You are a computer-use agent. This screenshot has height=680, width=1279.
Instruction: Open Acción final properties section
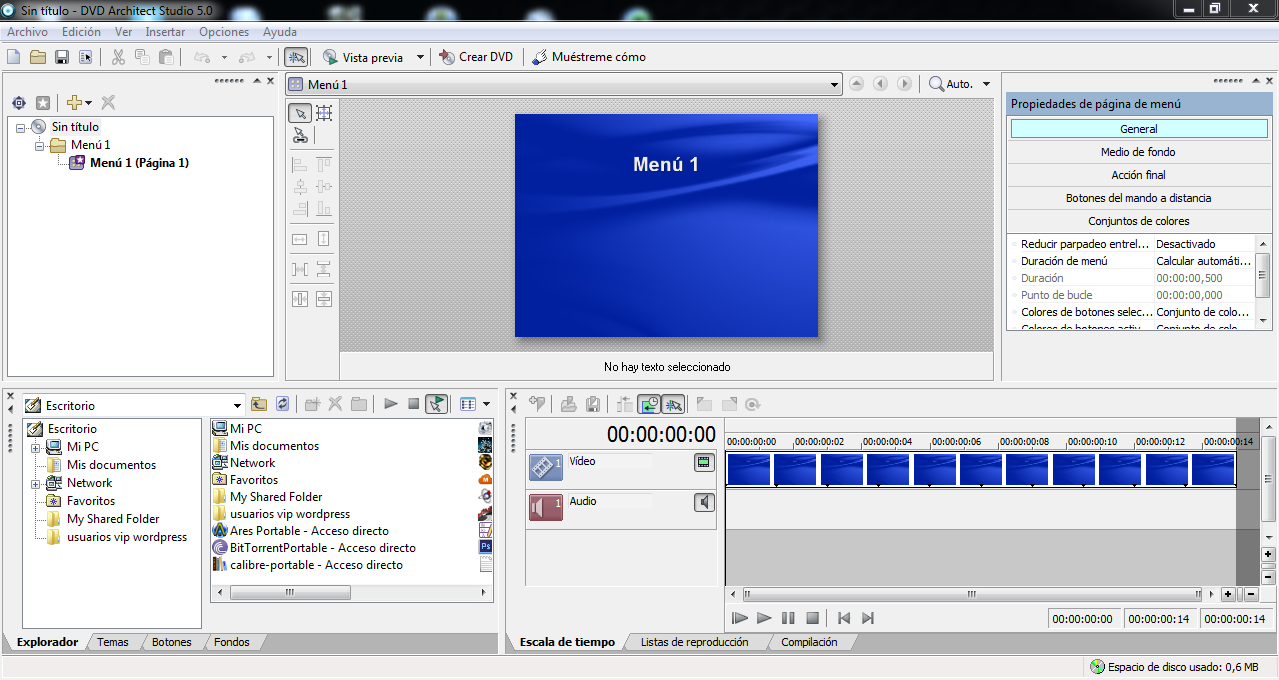tap(1139, 175)
